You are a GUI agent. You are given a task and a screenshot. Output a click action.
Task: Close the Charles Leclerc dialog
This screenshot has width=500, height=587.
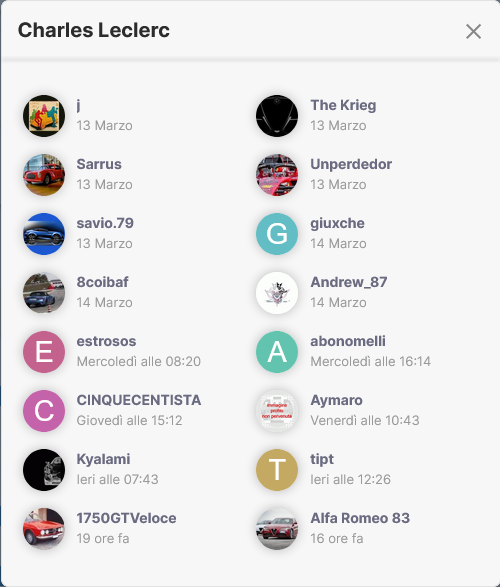pyautogui.click(x=473, y=31)
